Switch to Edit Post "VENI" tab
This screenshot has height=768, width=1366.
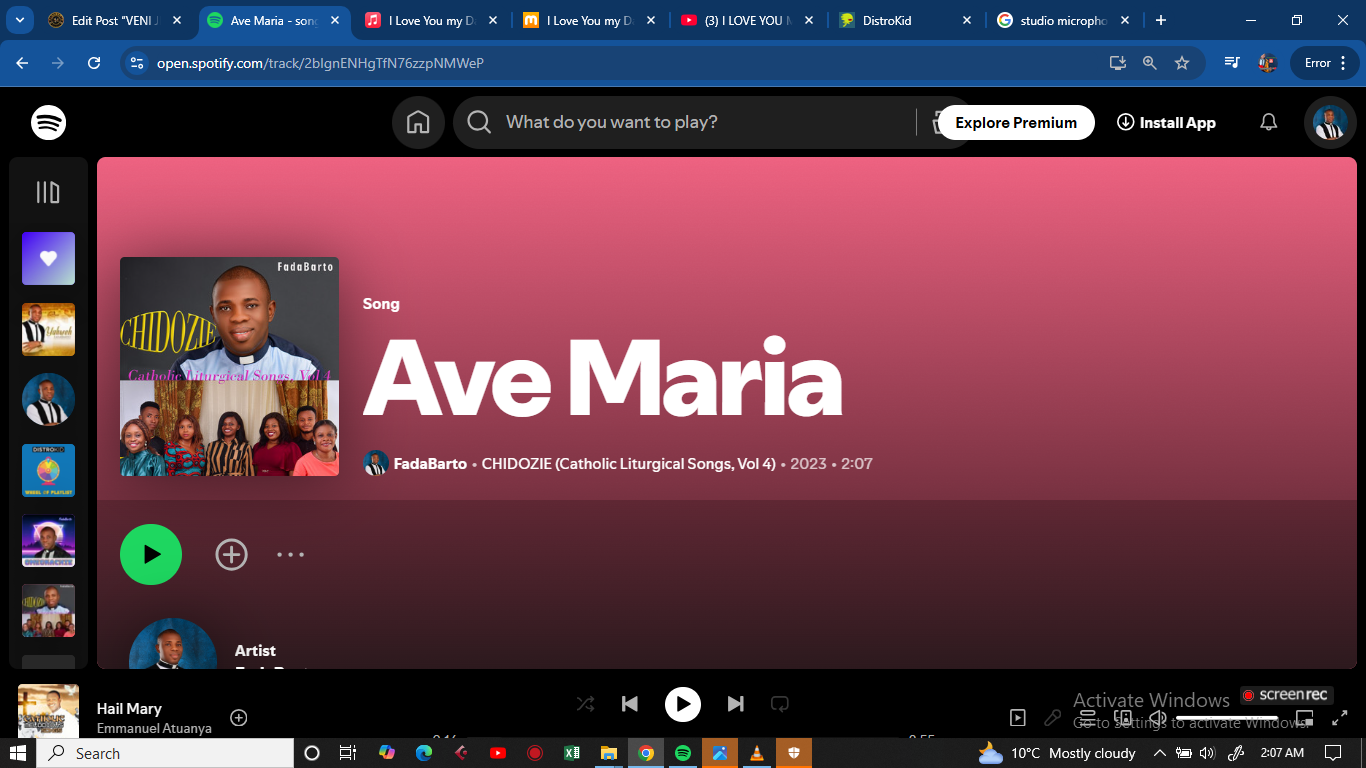(116, 20)
